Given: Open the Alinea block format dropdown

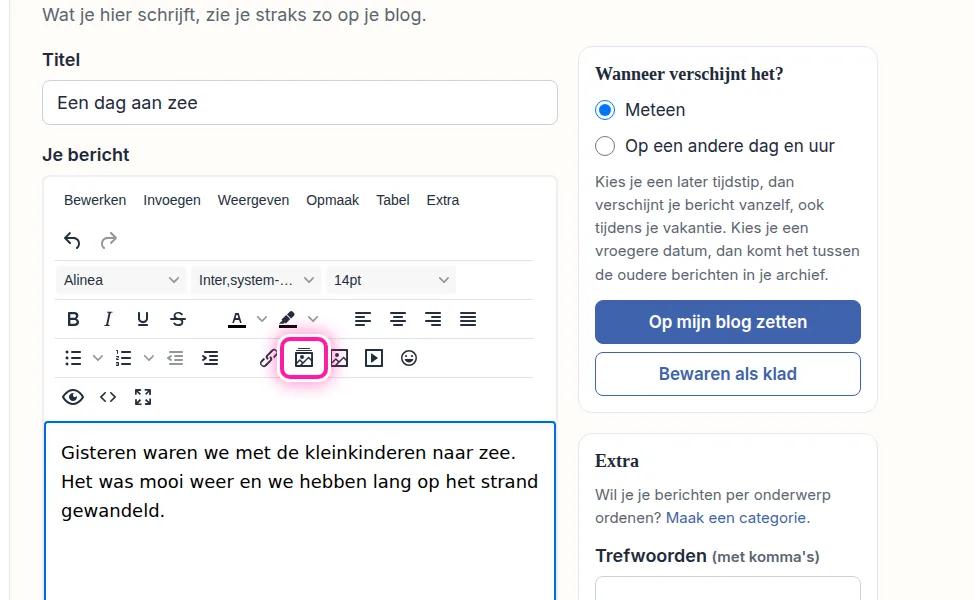Looking at the screenshot, I should 121,280.
